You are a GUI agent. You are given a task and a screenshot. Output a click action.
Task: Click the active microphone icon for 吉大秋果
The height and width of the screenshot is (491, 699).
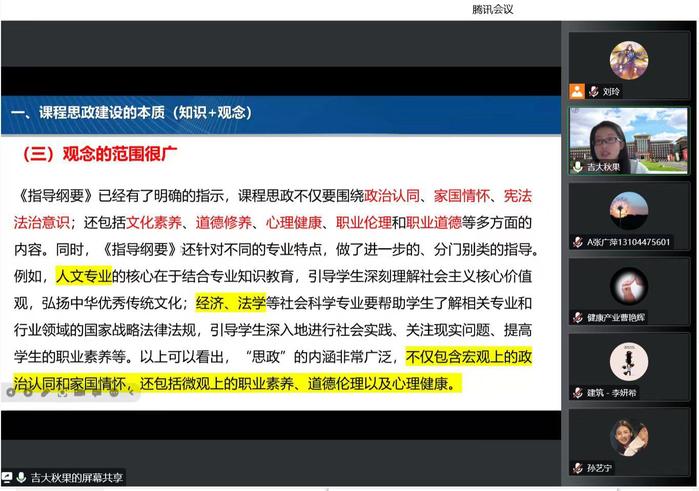pos(577,166)
